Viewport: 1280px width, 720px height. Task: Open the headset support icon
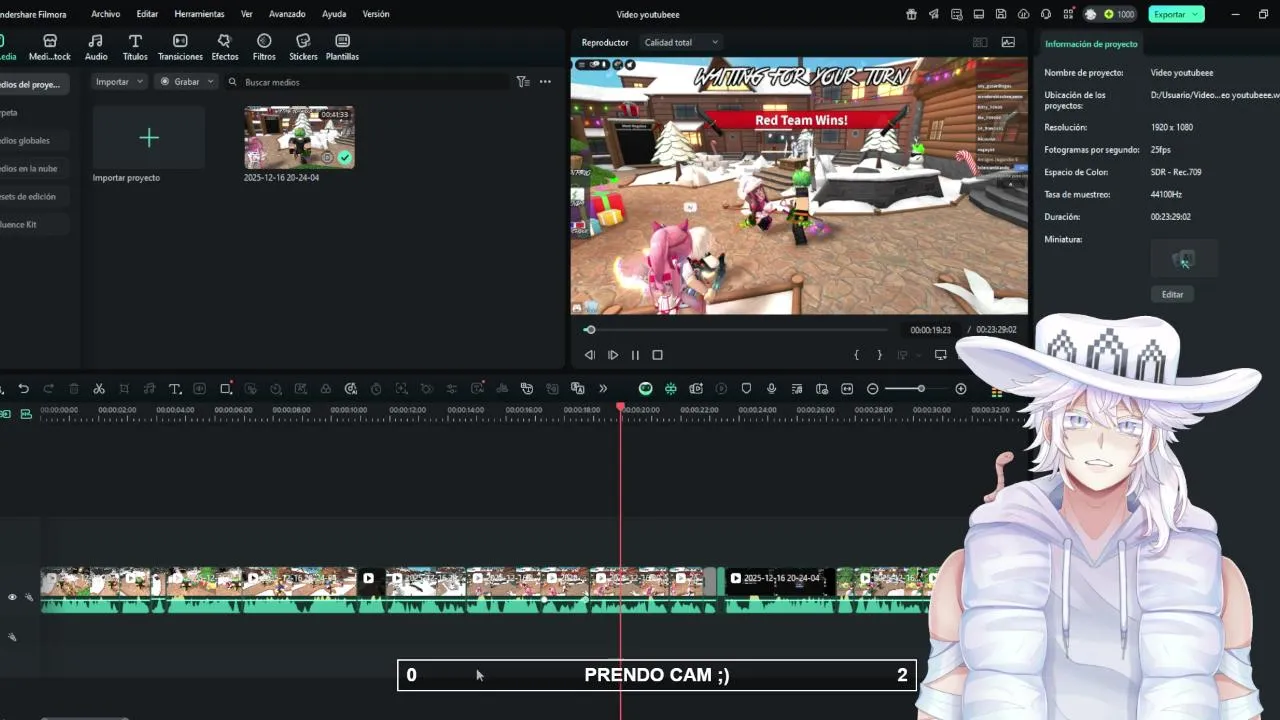(1046, 14)
